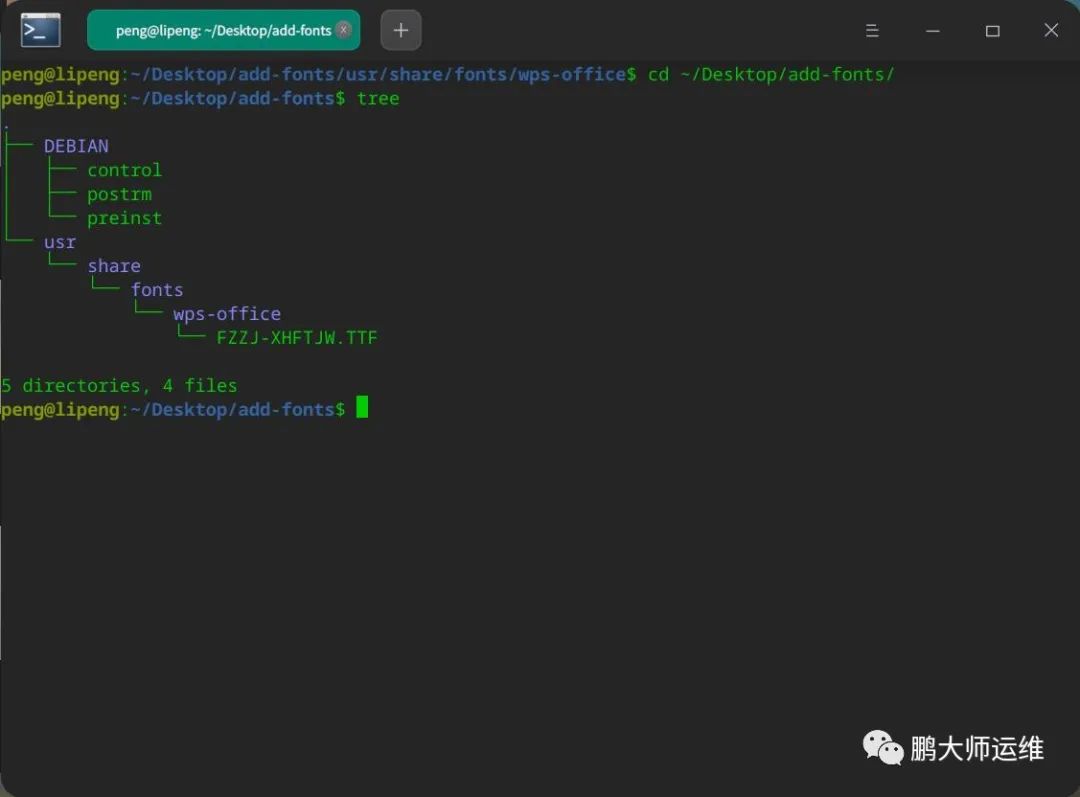The image size is (1080, 797).
Task: Maximize the terminal window
Action: click(993, 30)
